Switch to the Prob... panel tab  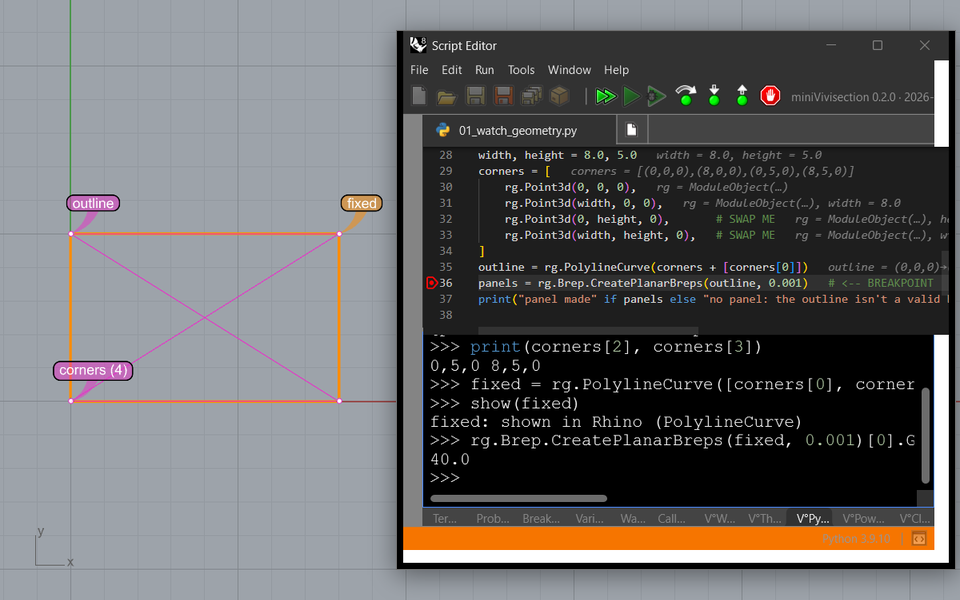click(493, 519)
